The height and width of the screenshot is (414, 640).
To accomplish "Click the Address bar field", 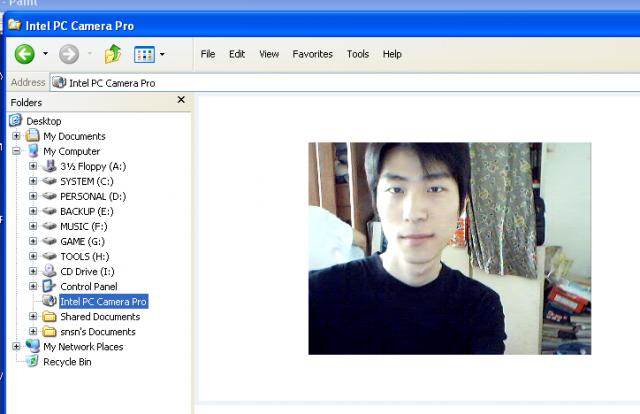I will pyautogui.click(x=345, y=83).
